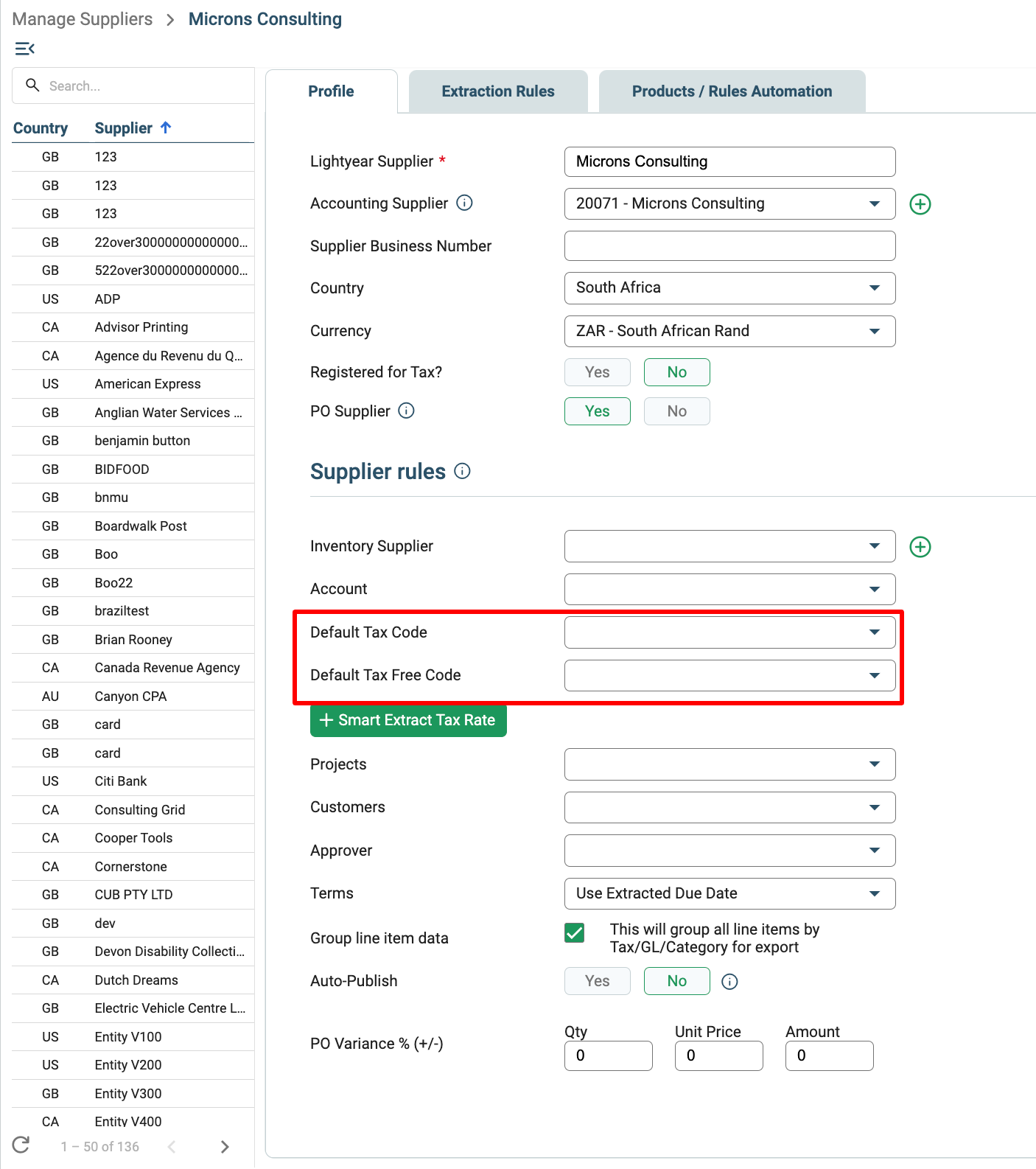Select supplier Canyon CPA
The height and width of the screenshot is (1169, 1036).
[x=133, y=697]
